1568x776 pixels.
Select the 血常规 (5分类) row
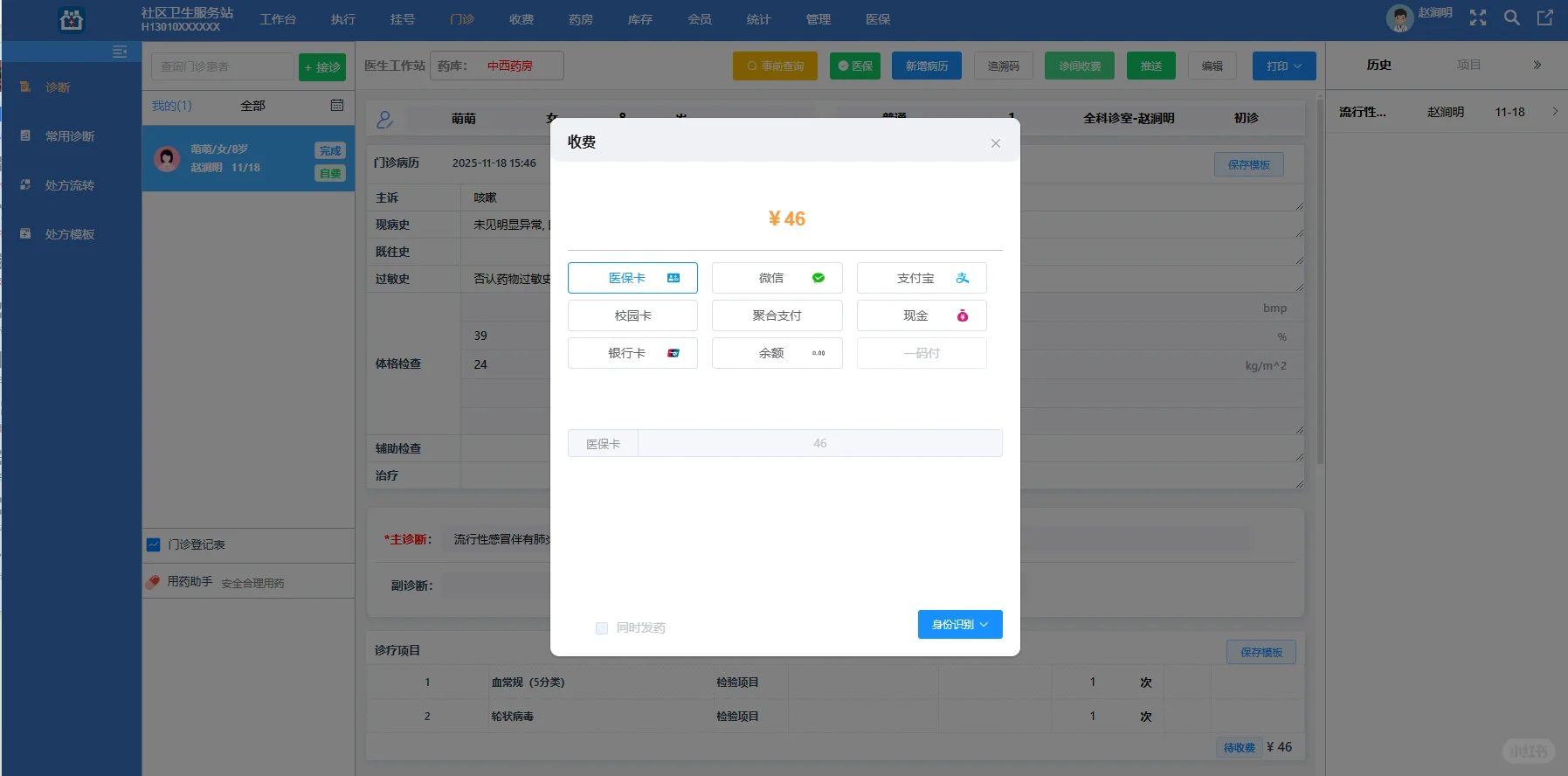click(835, 682)
